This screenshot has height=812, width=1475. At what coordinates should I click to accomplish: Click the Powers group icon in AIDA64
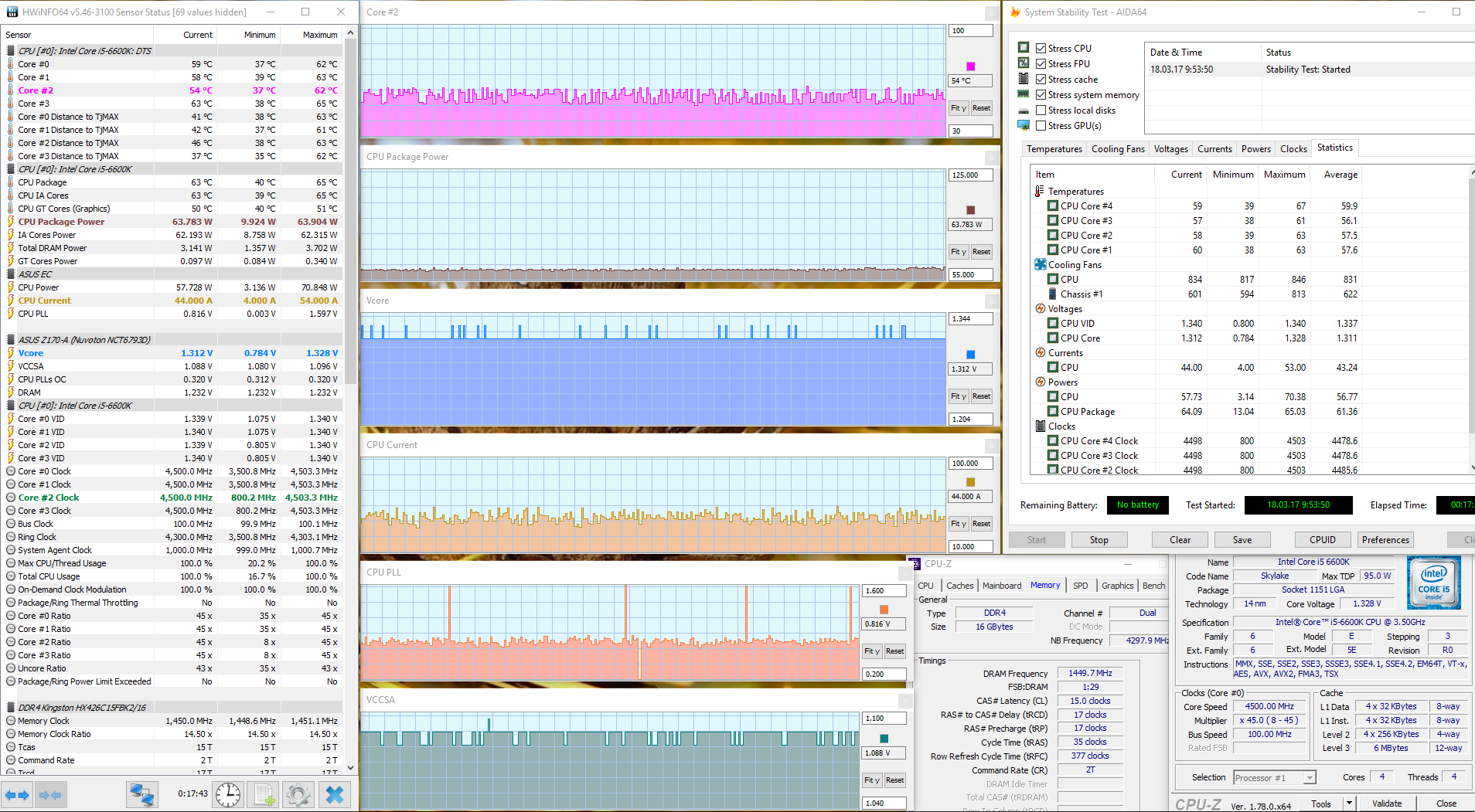1041,382
